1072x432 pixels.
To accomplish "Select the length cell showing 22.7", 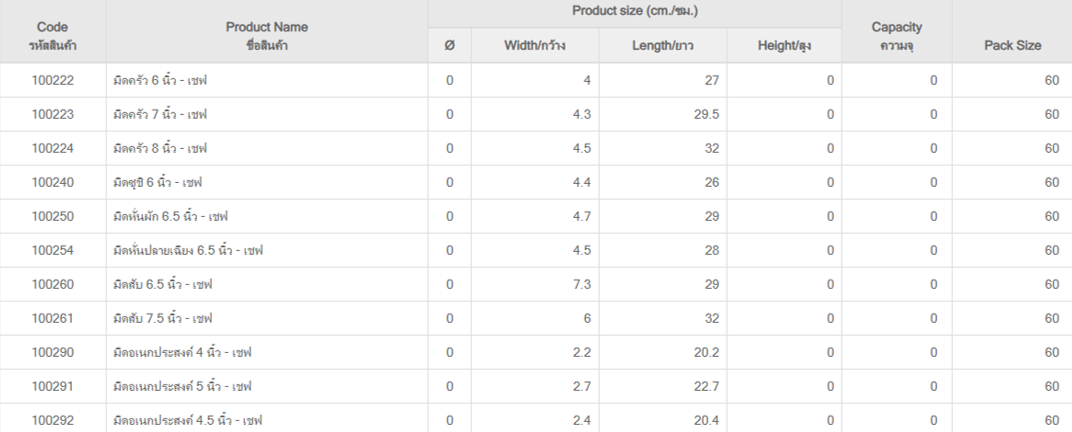I will coord(662,386).
